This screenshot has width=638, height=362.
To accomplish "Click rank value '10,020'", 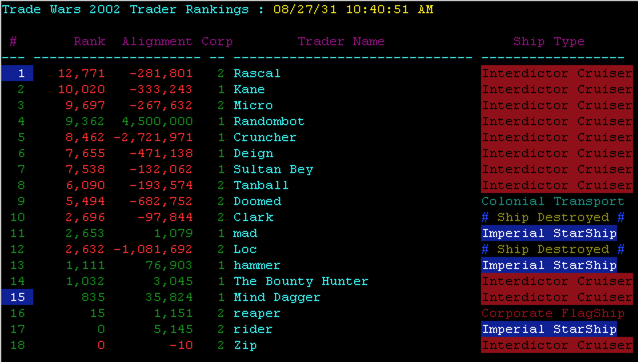I will 81,89.
